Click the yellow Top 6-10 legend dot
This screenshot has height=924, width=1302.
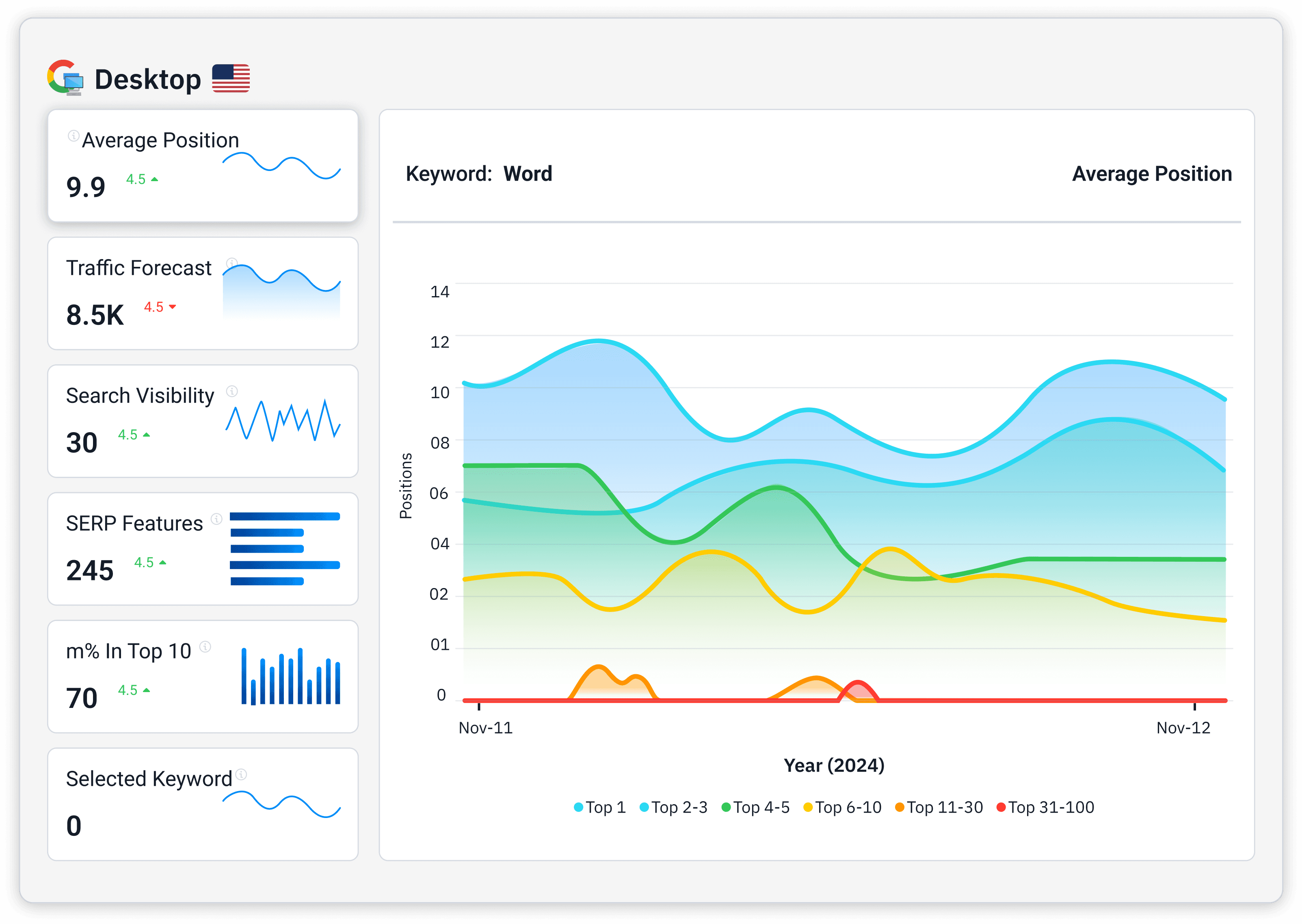[808, 807]
